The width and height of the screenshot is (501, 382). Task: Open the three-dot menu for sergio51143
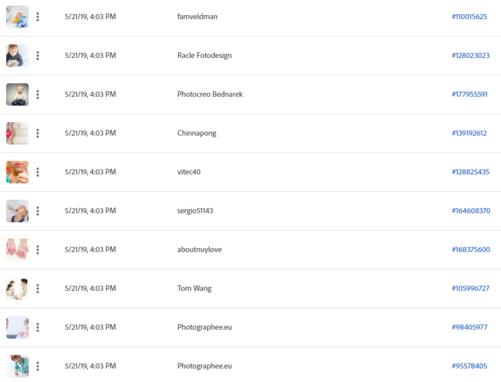point(38,211)
